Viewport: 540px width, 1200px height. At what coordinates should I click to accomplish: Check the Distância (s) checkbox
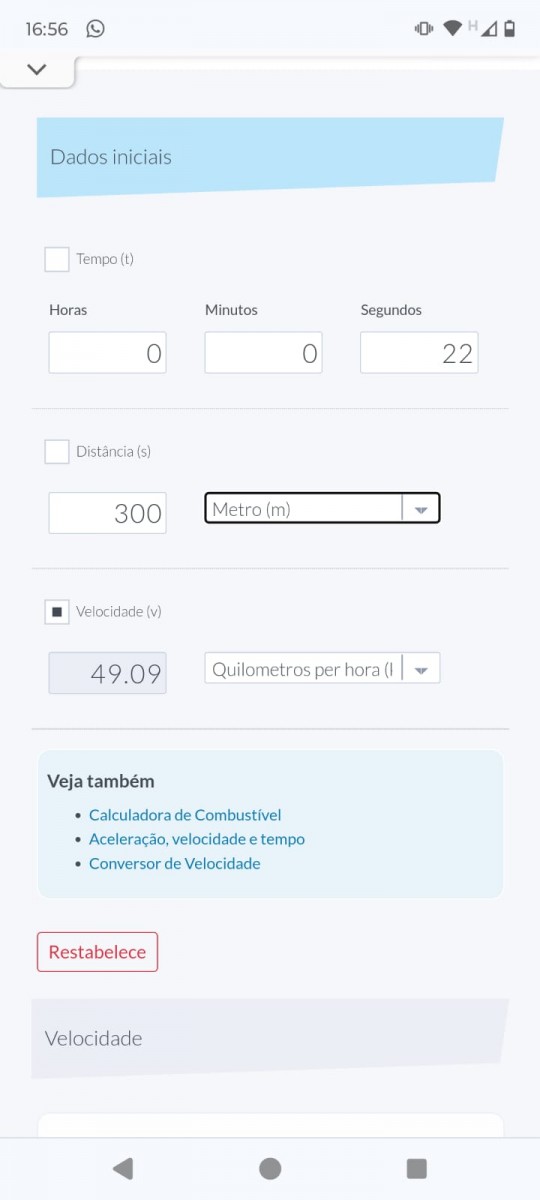tap(57, 451)
